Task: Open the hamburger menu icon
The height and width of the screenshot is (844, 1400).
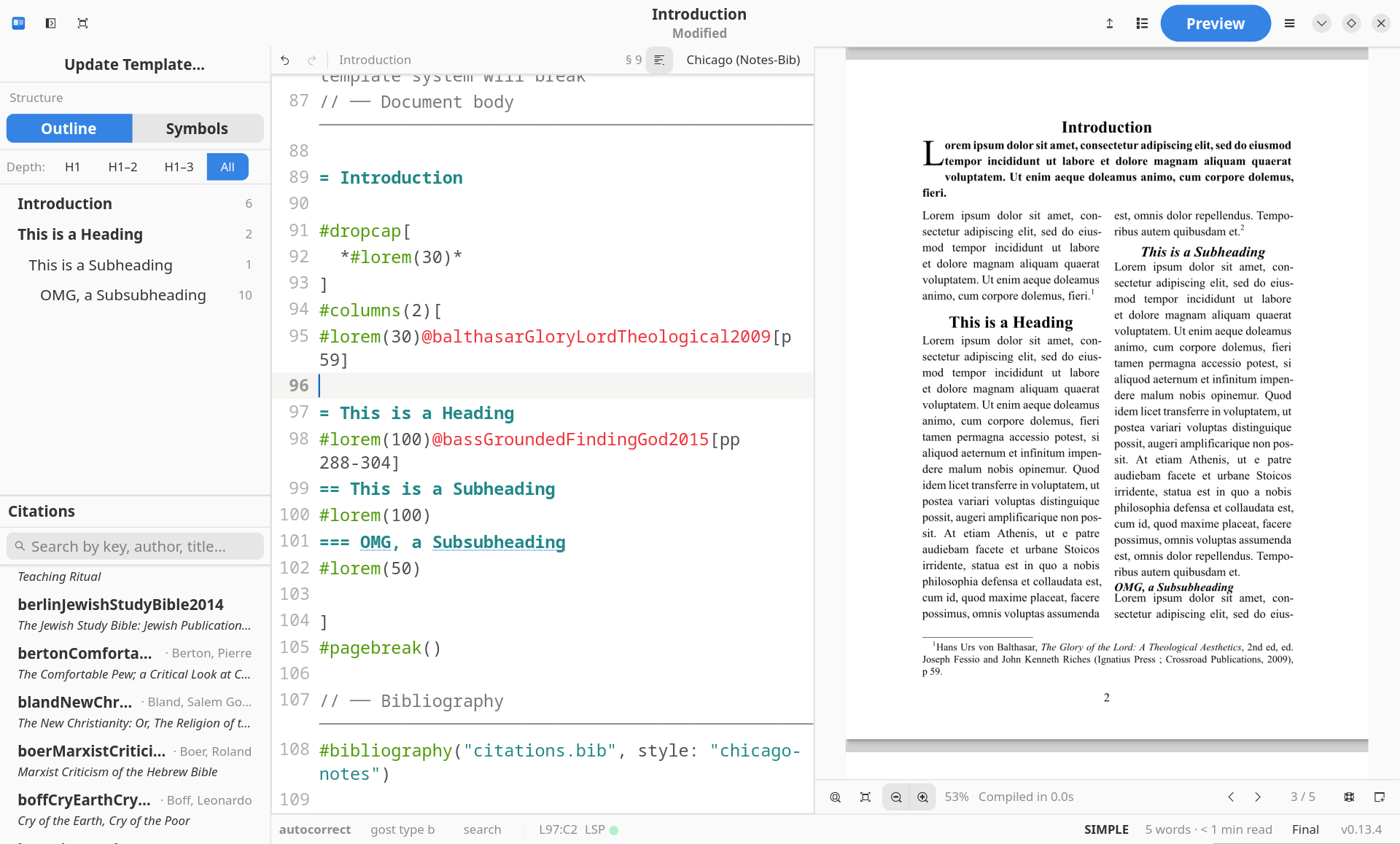Action: coord(1289,23)
